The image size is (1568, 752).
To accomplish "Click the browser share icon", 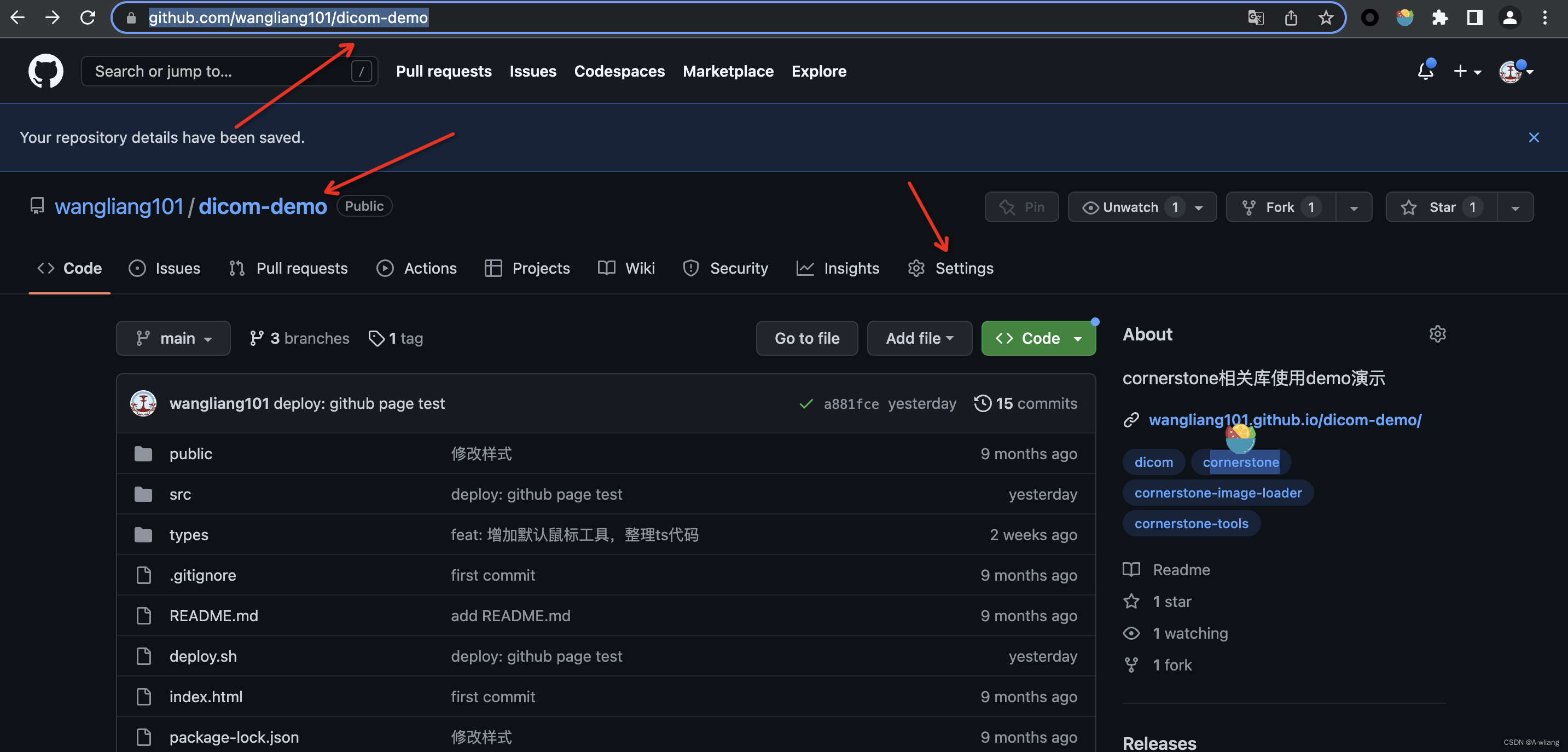I will point(1291,18).
